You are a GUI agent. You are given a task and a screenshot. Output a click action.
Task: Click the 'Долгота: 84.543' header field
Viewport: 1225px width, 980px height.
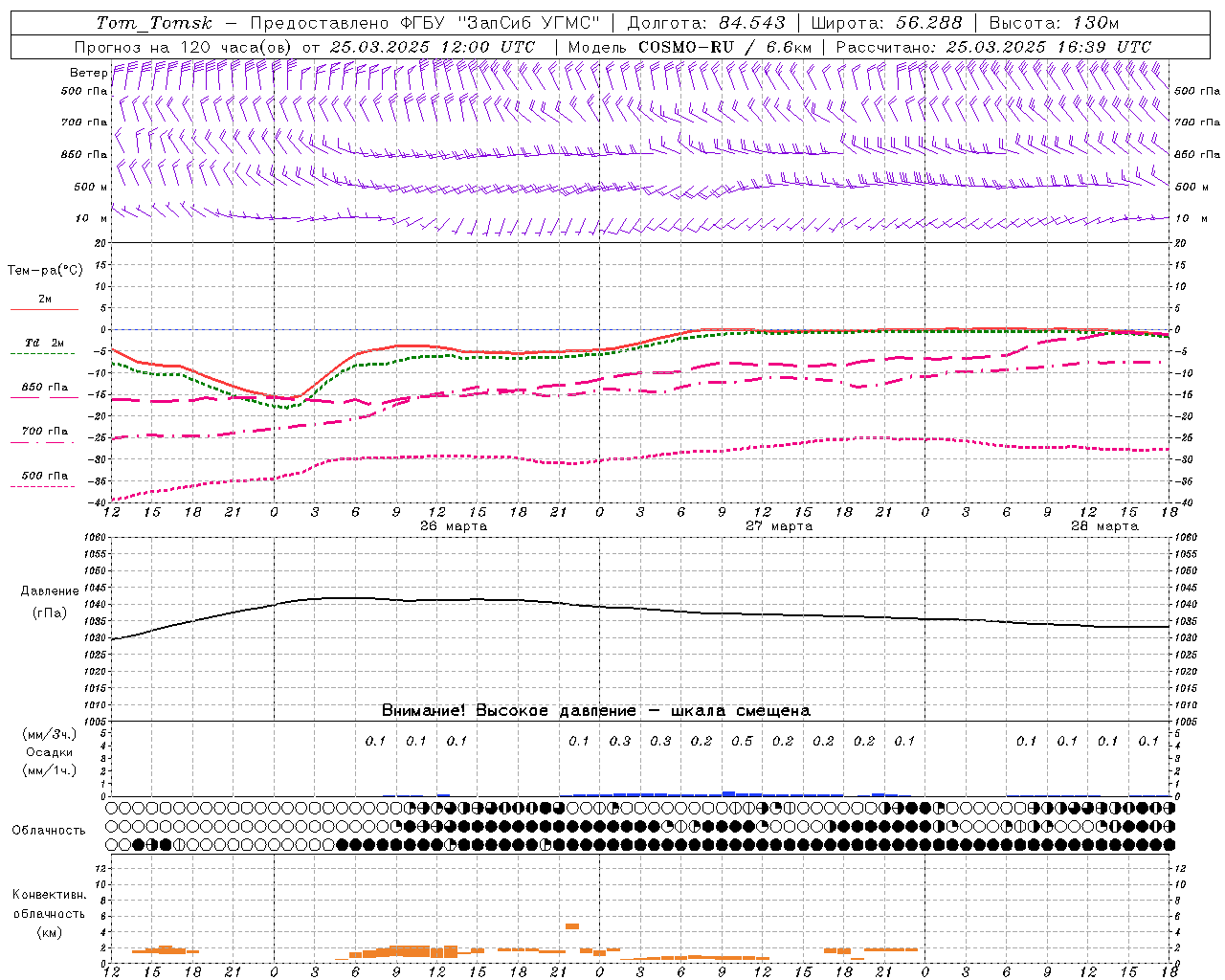706,23
